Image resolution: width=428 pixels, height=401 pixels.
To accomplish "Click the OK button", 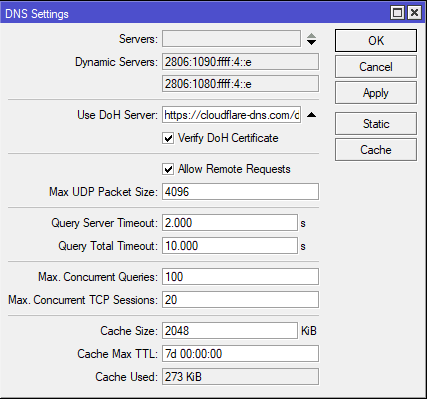I will click(376, 40).
